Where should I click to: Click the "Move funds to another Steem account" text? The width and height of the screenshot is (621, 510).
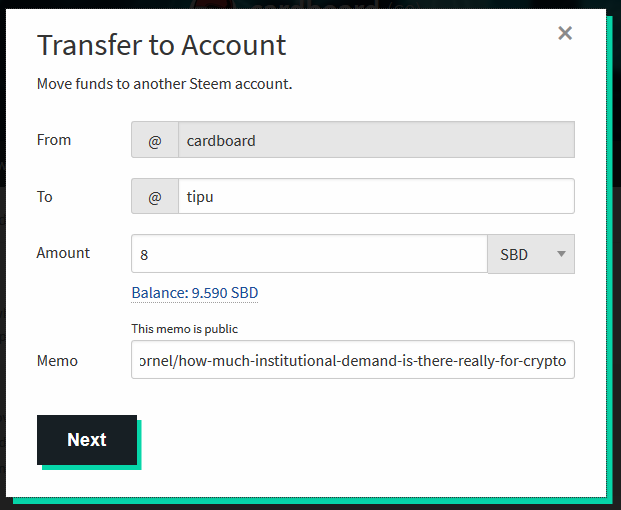(x=164, y=84)
